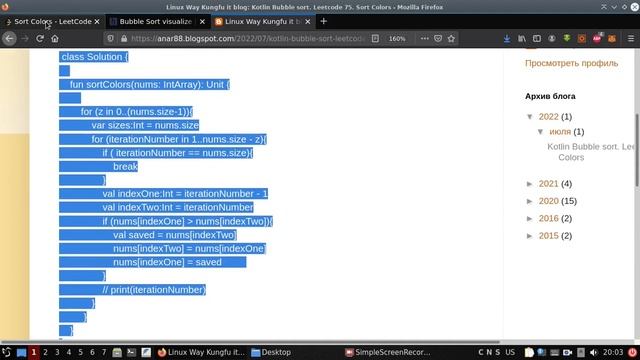
Task: Reload the current page
Action: [40, 38]
